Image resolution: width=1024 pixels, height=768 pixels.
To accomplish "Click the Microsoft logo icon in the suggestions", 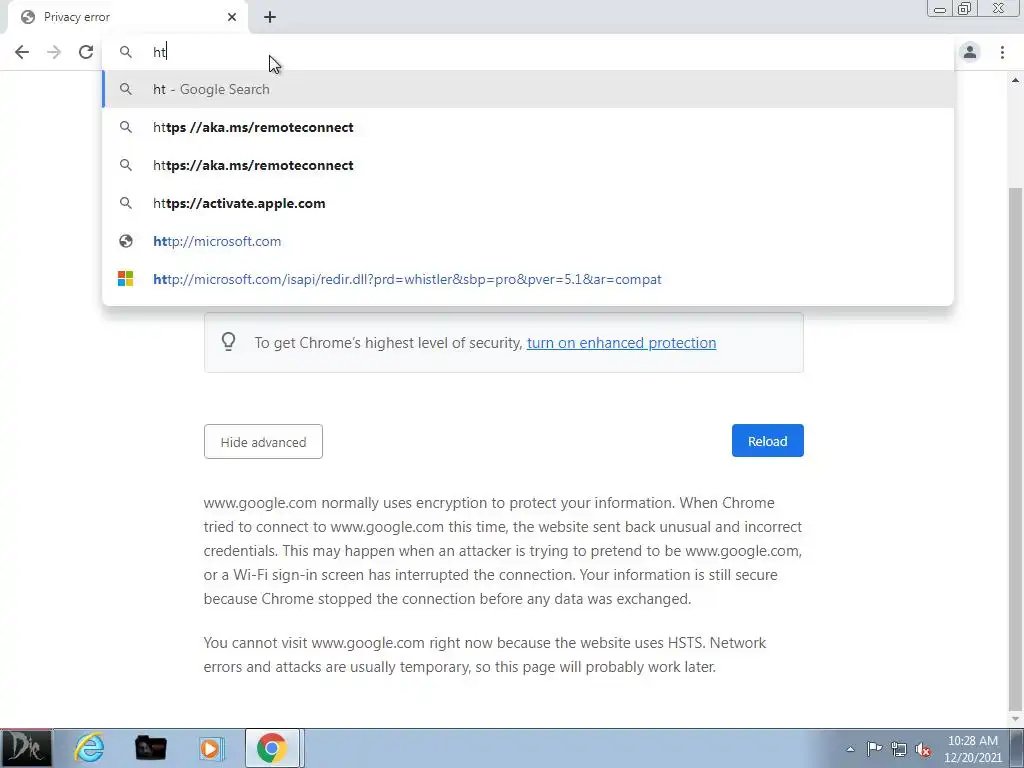I will point(125,279).
